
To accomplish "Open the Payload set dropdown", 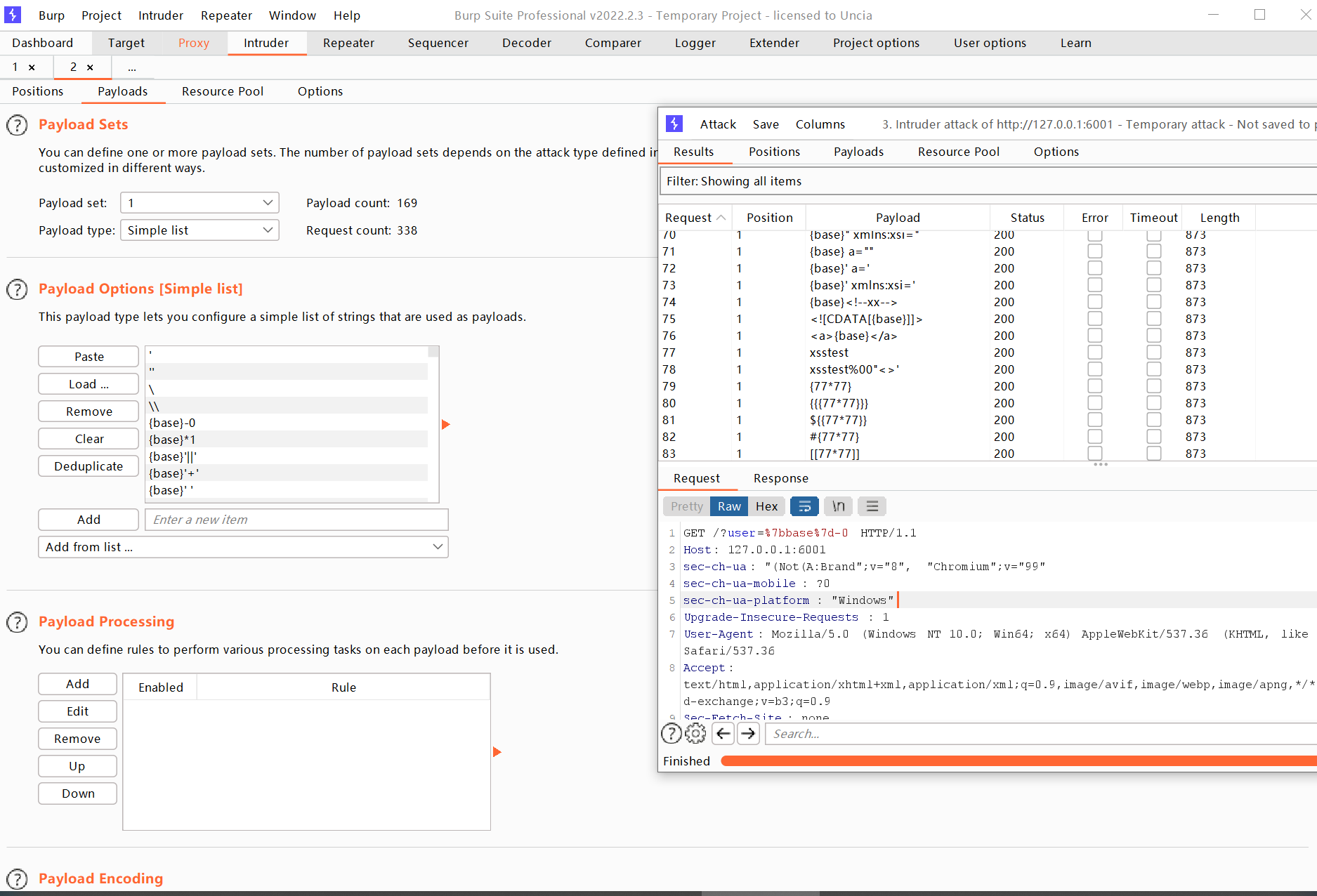I will pyautogui.click(x=199, y=203).
